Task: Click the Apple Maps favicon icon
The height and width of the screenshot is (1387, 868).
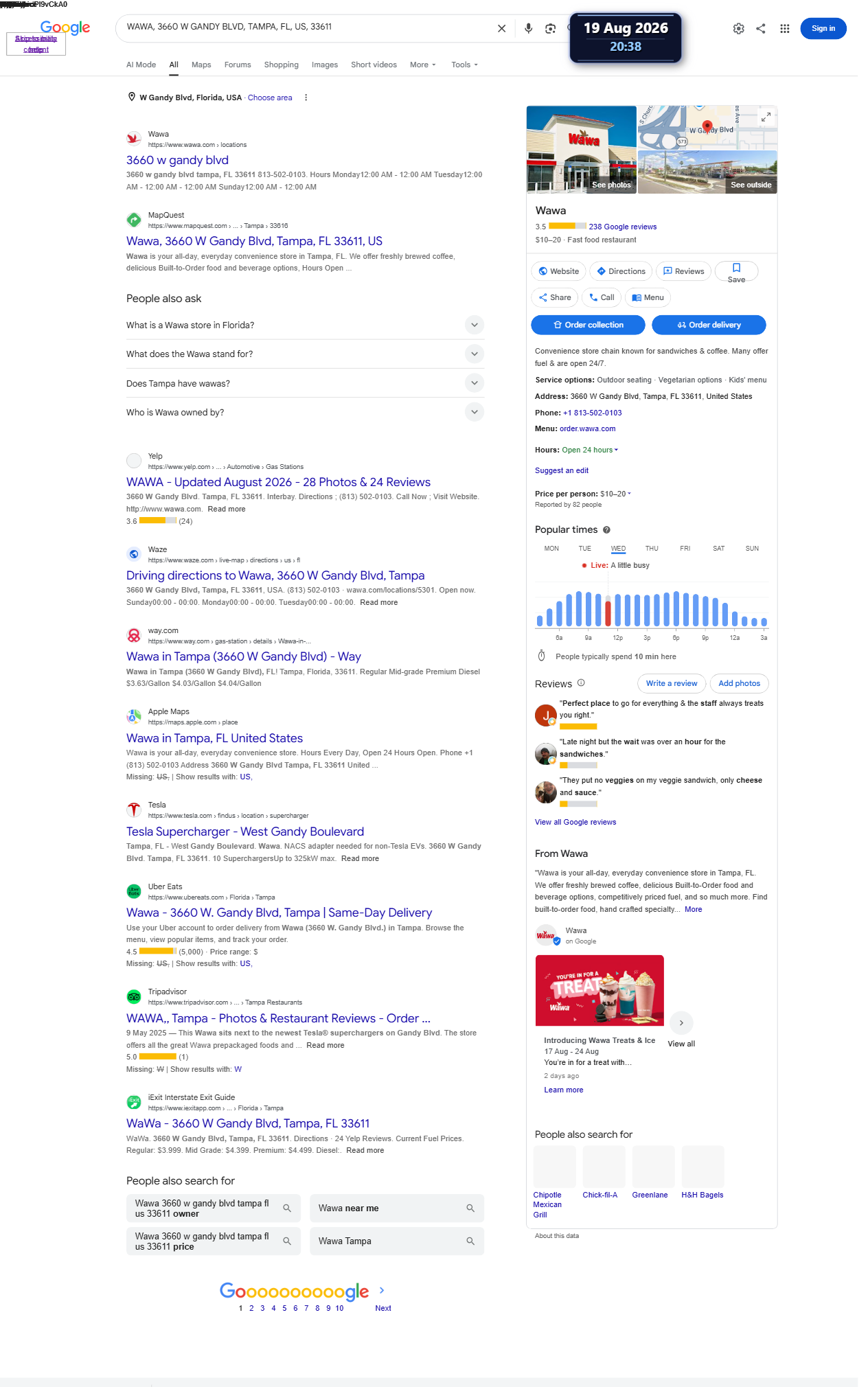Action: coord(134,716)
